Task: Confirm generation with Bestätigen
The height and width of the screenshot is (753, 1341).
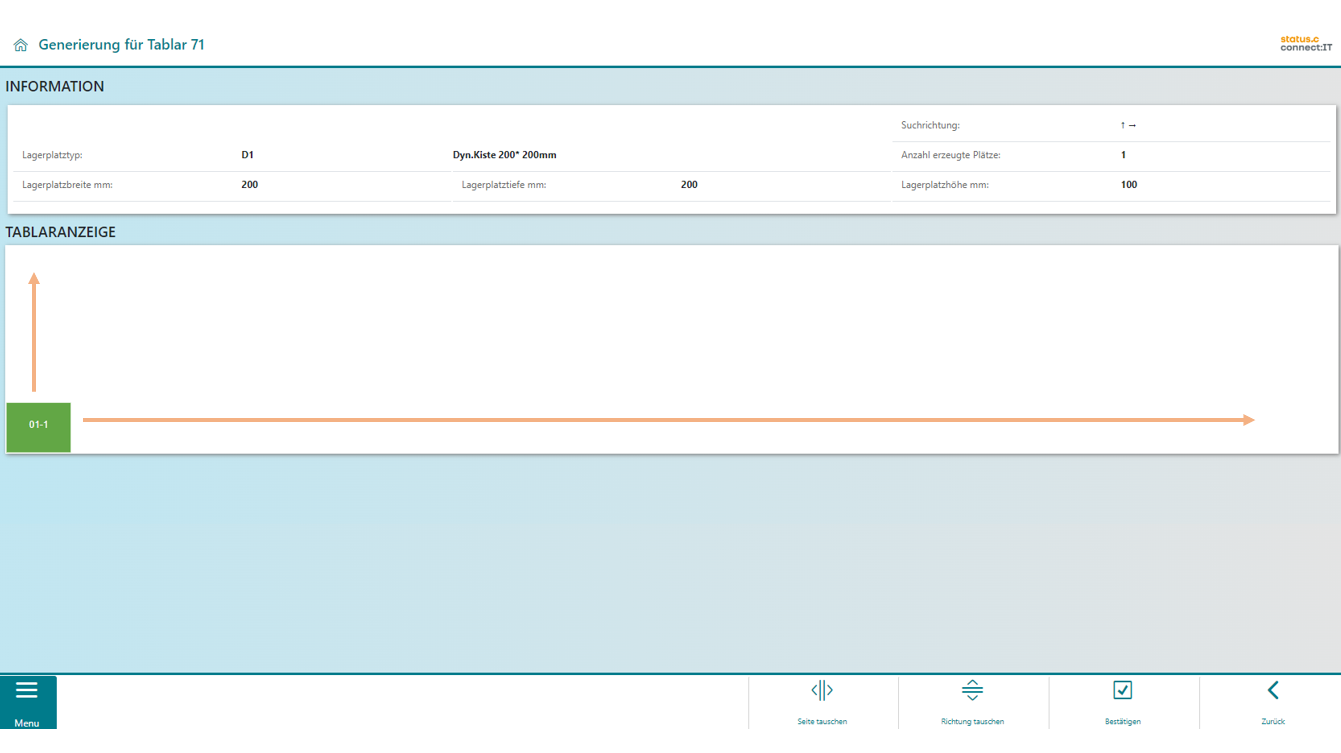Action: point(1122,701)
